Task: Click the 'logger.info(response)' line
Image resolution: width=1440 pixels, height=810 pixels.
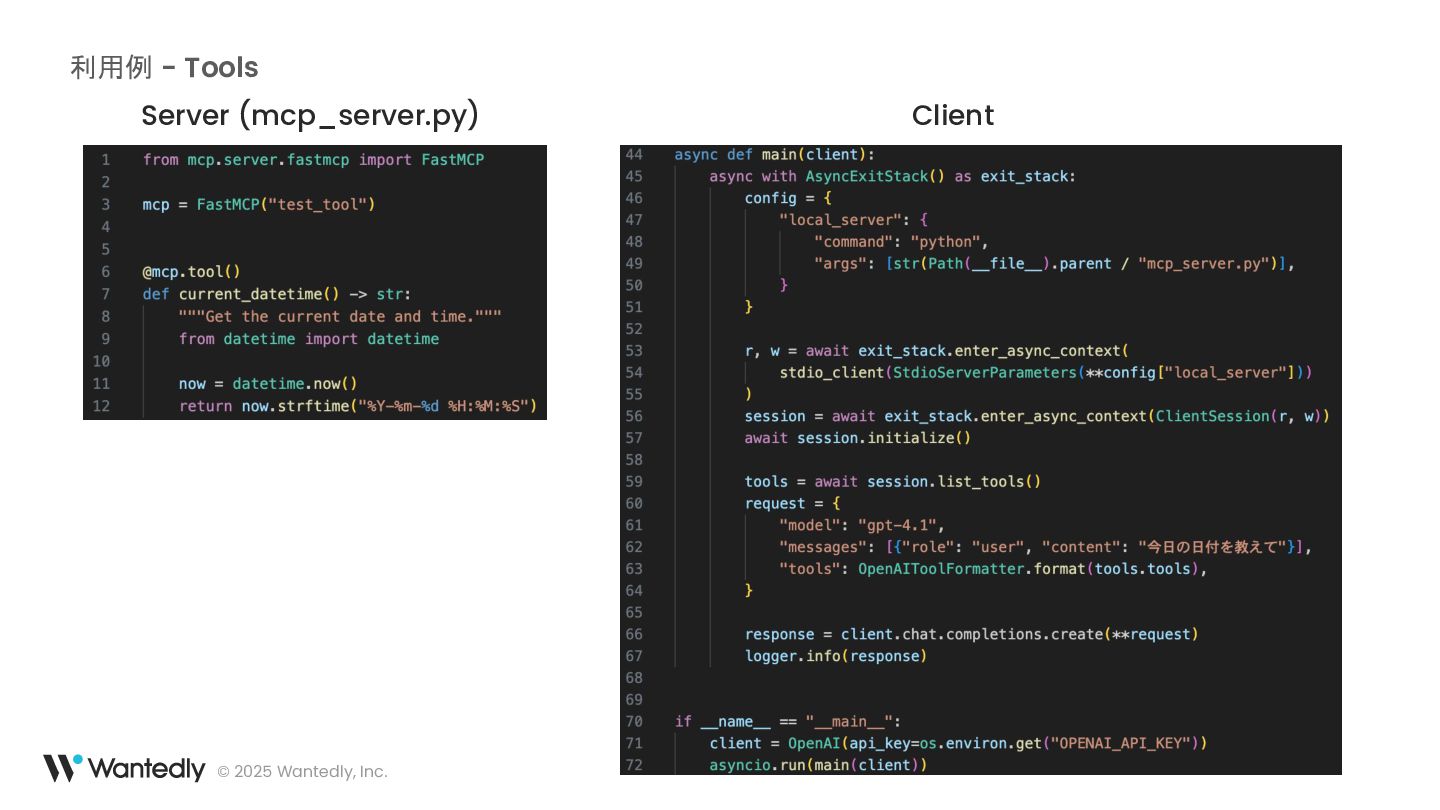Action: [x=836, y=657]
